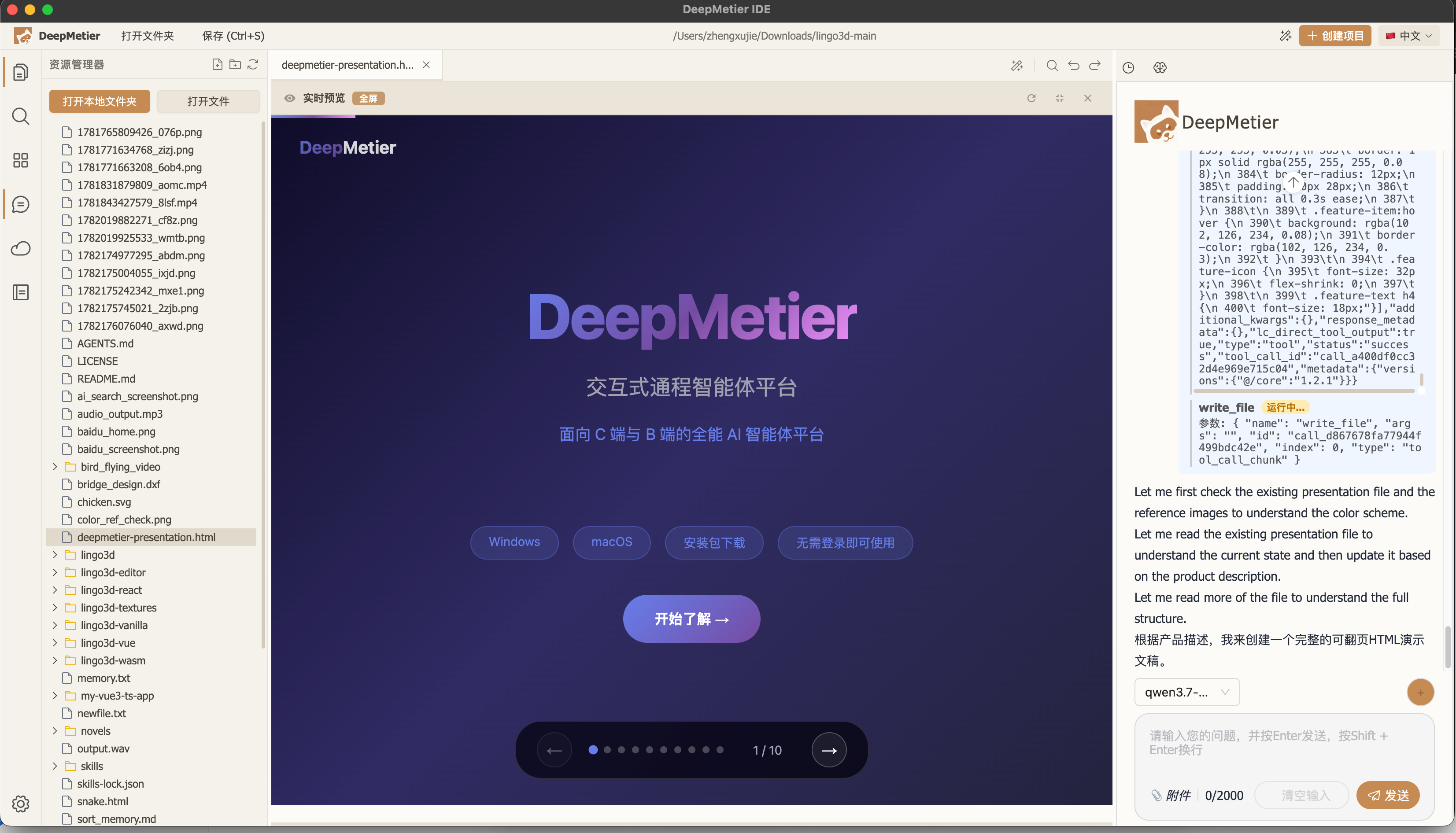Open settings gear in sidebar

pos(21,804)
